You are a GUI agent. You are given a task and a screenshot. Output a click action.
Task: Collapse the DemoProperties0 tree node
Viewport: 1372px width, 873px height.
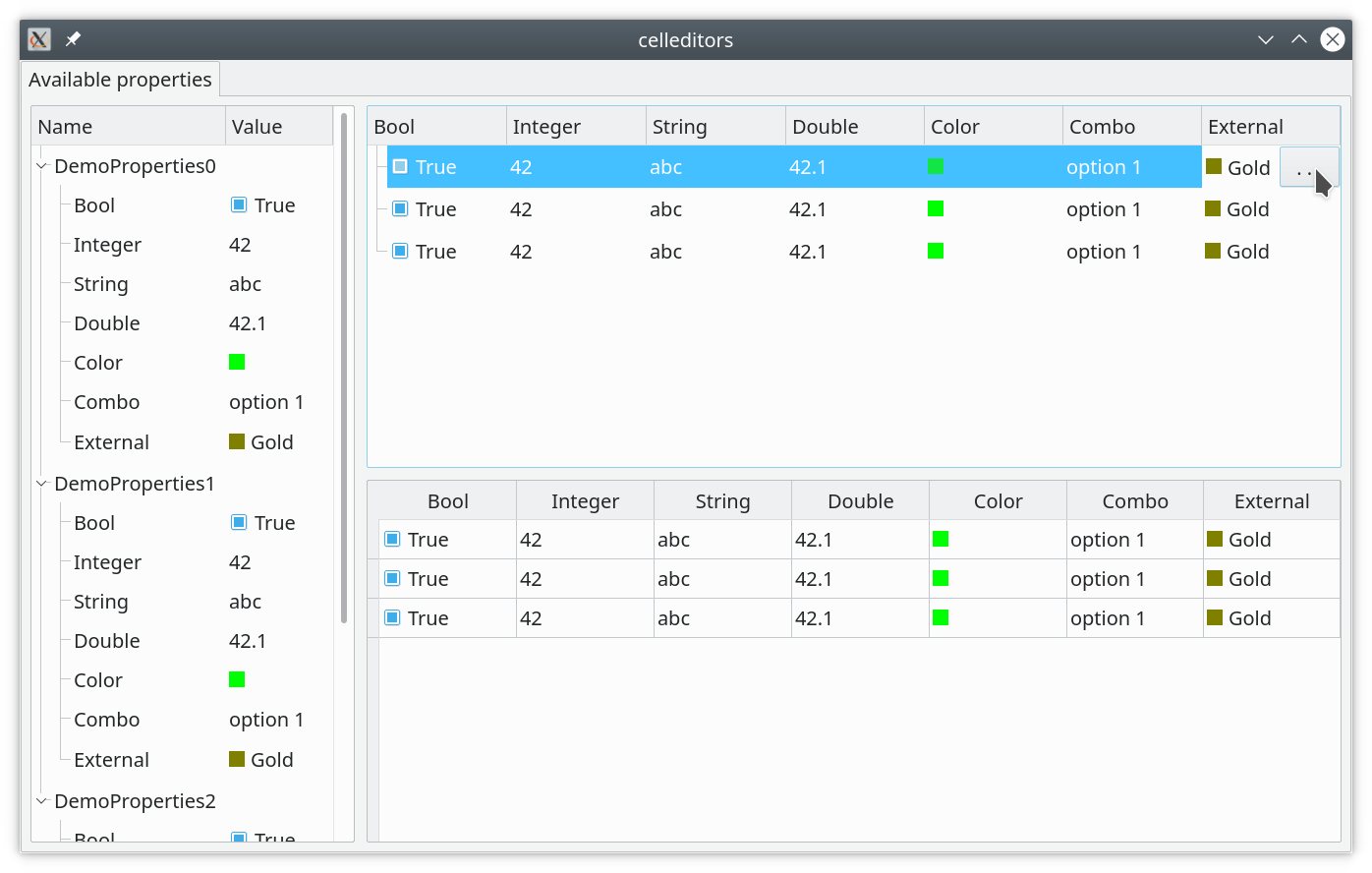(42, 166)
